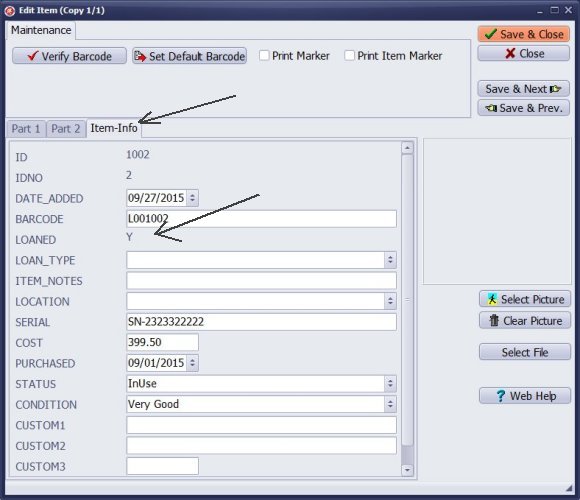Click the form scrollbar down arrow
The height and width of the screenshot is (500, 580).
(x=407, y=470)
